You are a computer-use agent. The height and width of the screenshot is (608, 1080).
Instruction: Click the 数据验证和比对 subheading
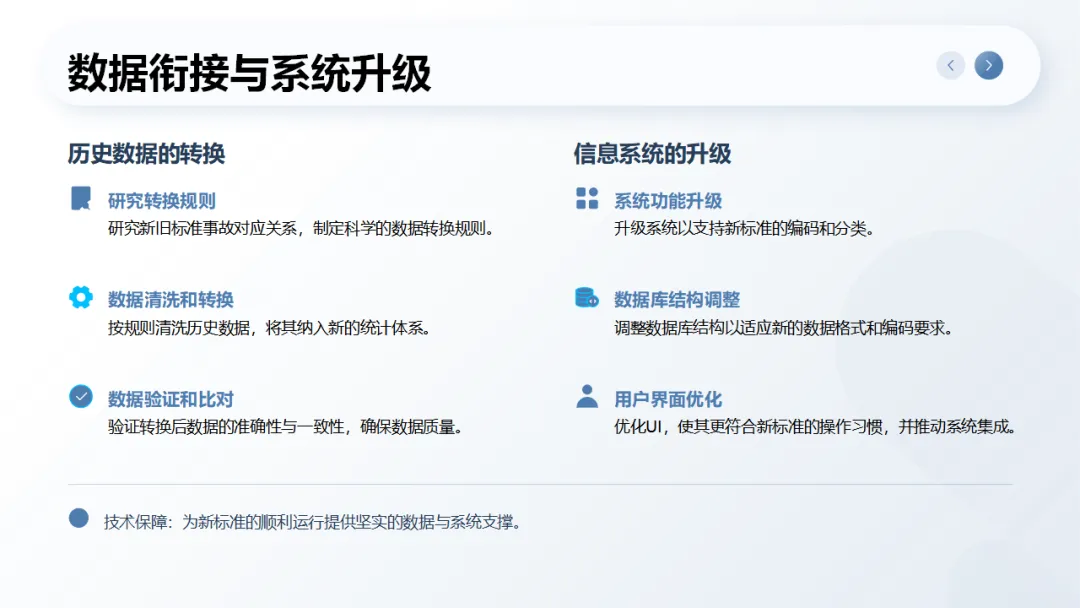pyautogui.click(x=171, y=399)
